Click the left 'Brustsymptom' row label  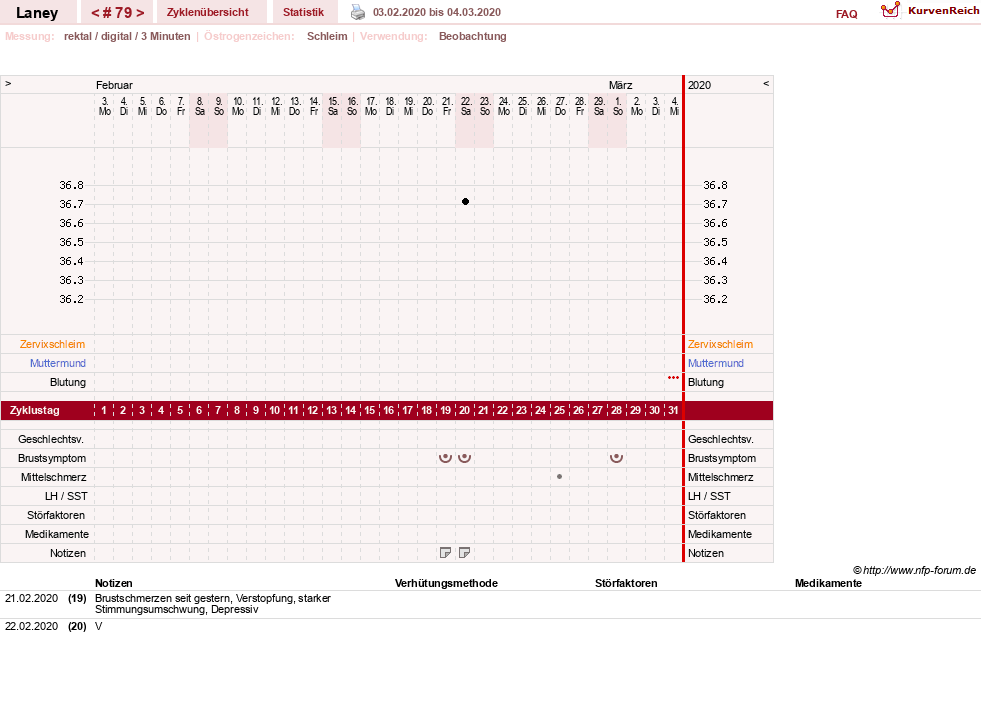pos(52,458)
